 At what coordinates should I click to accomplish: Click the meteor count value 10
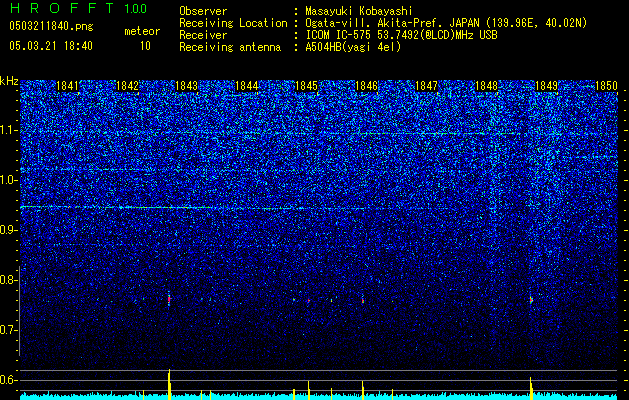145,46
